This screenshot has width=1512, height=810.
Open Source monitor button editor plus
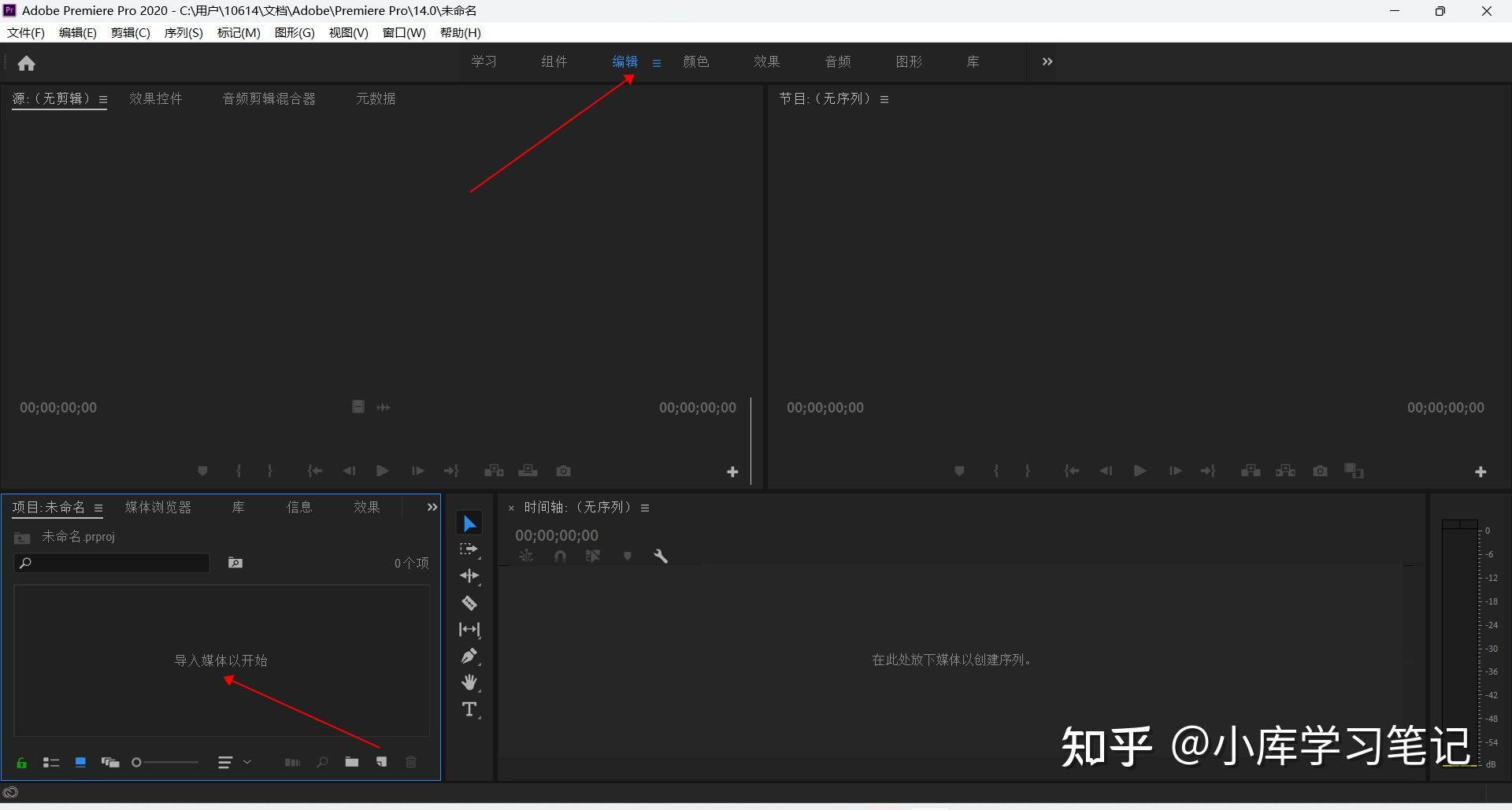(732, 472)
